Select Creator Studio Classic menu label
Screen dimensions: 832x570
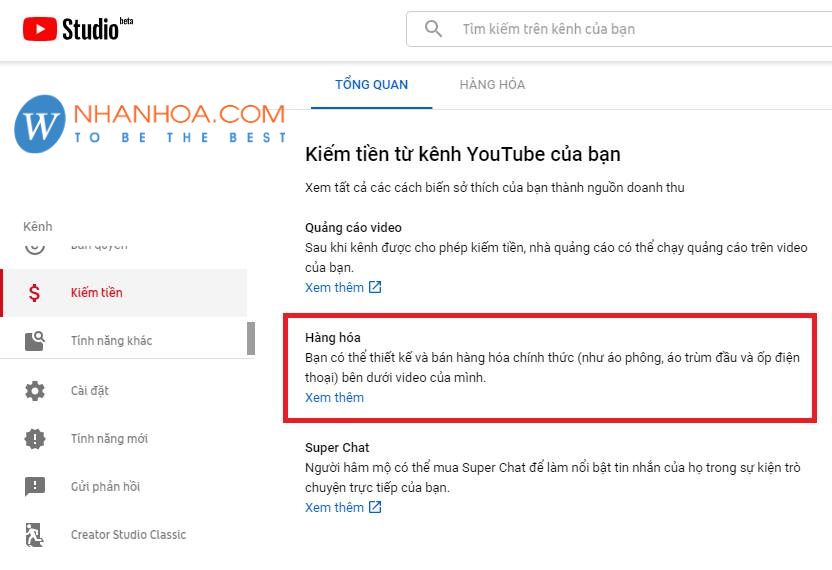(128, 535)
